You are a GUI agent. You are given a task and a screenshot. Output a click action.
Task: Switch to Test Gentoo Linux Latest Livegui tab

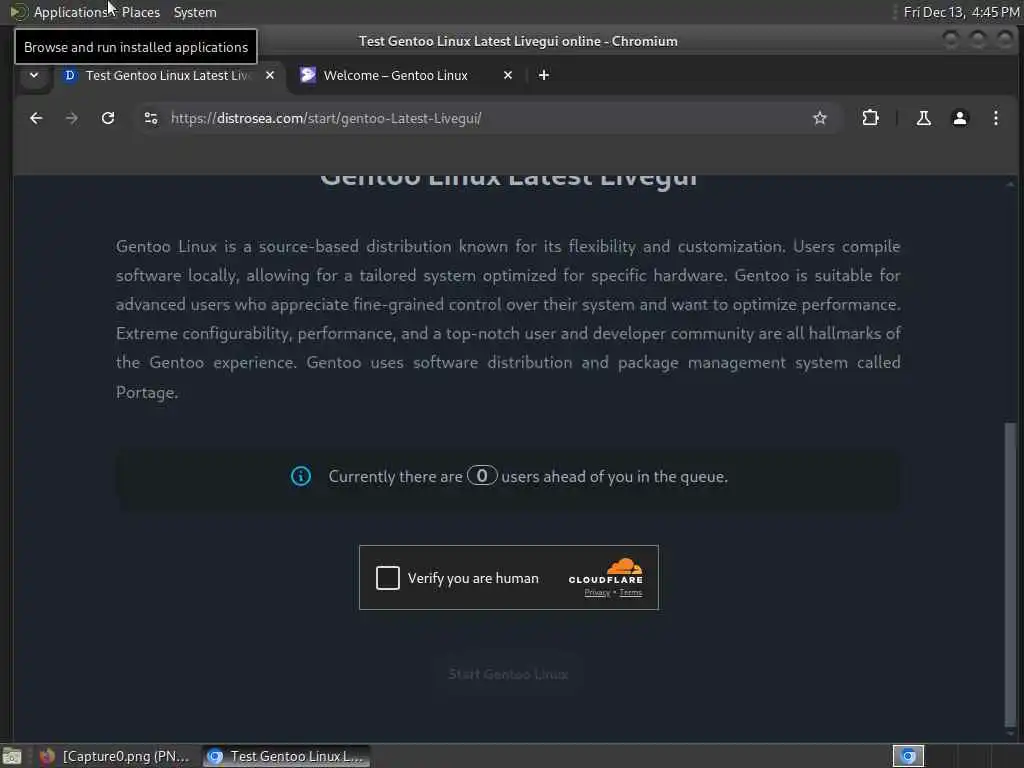(168, 75)
